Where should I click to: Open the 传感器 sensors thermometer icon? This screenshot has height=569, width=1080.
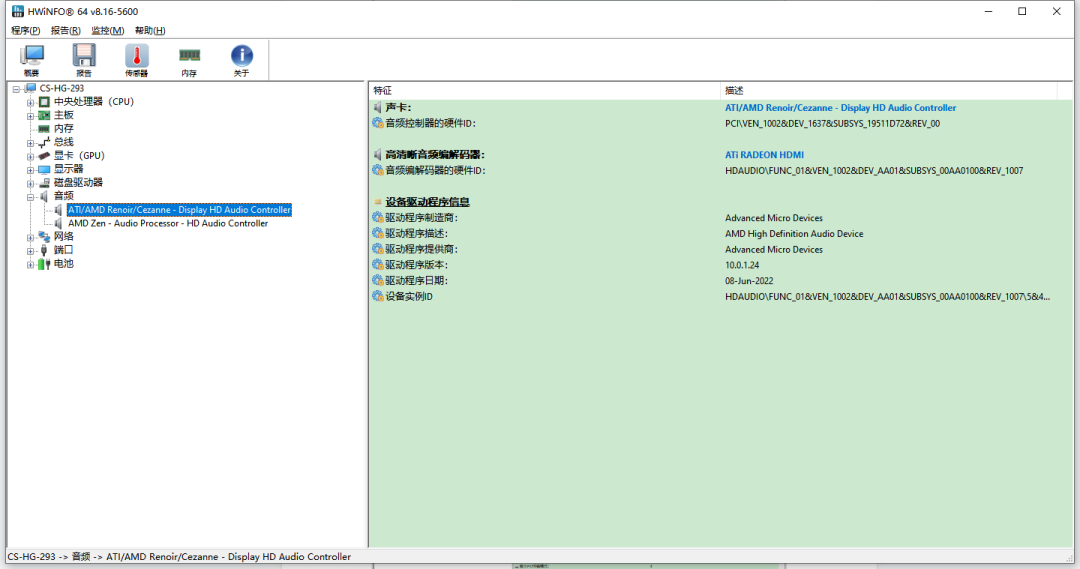pyautogui.click(x=136, y=60)
